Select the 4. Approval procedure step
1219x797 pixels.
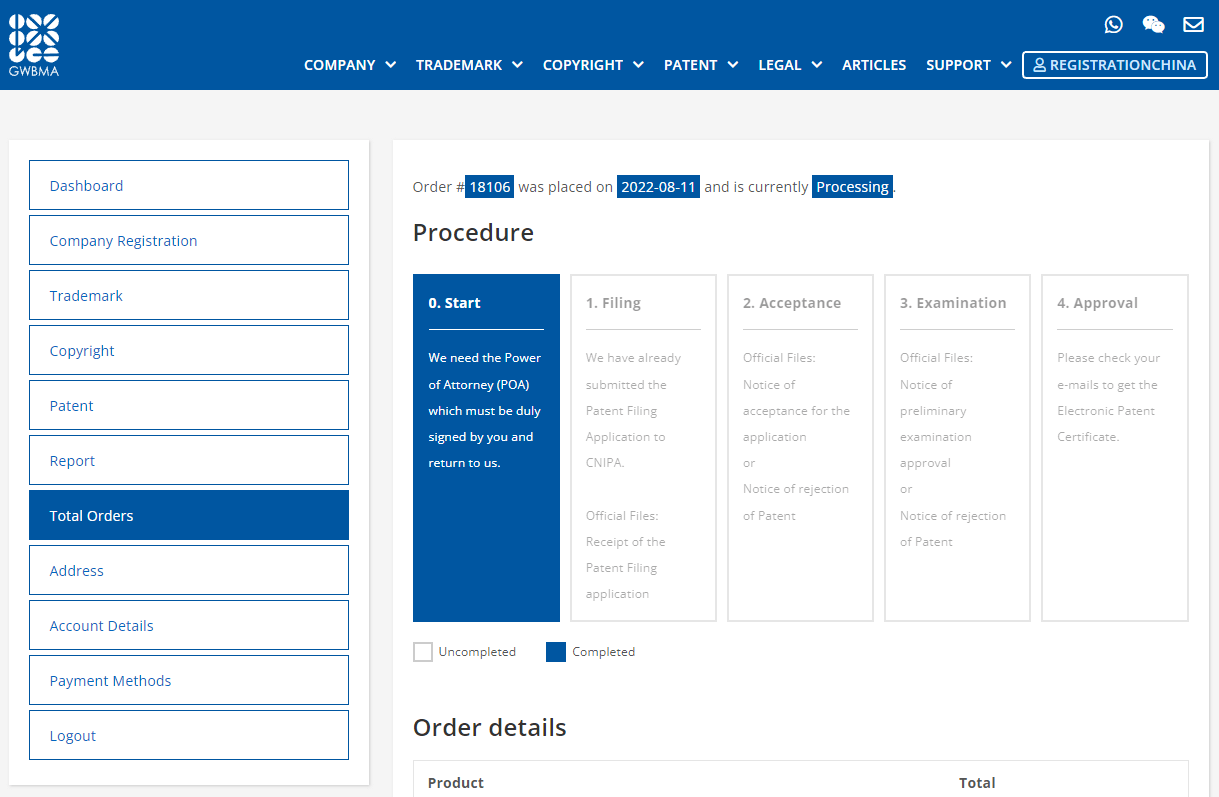1115,448
